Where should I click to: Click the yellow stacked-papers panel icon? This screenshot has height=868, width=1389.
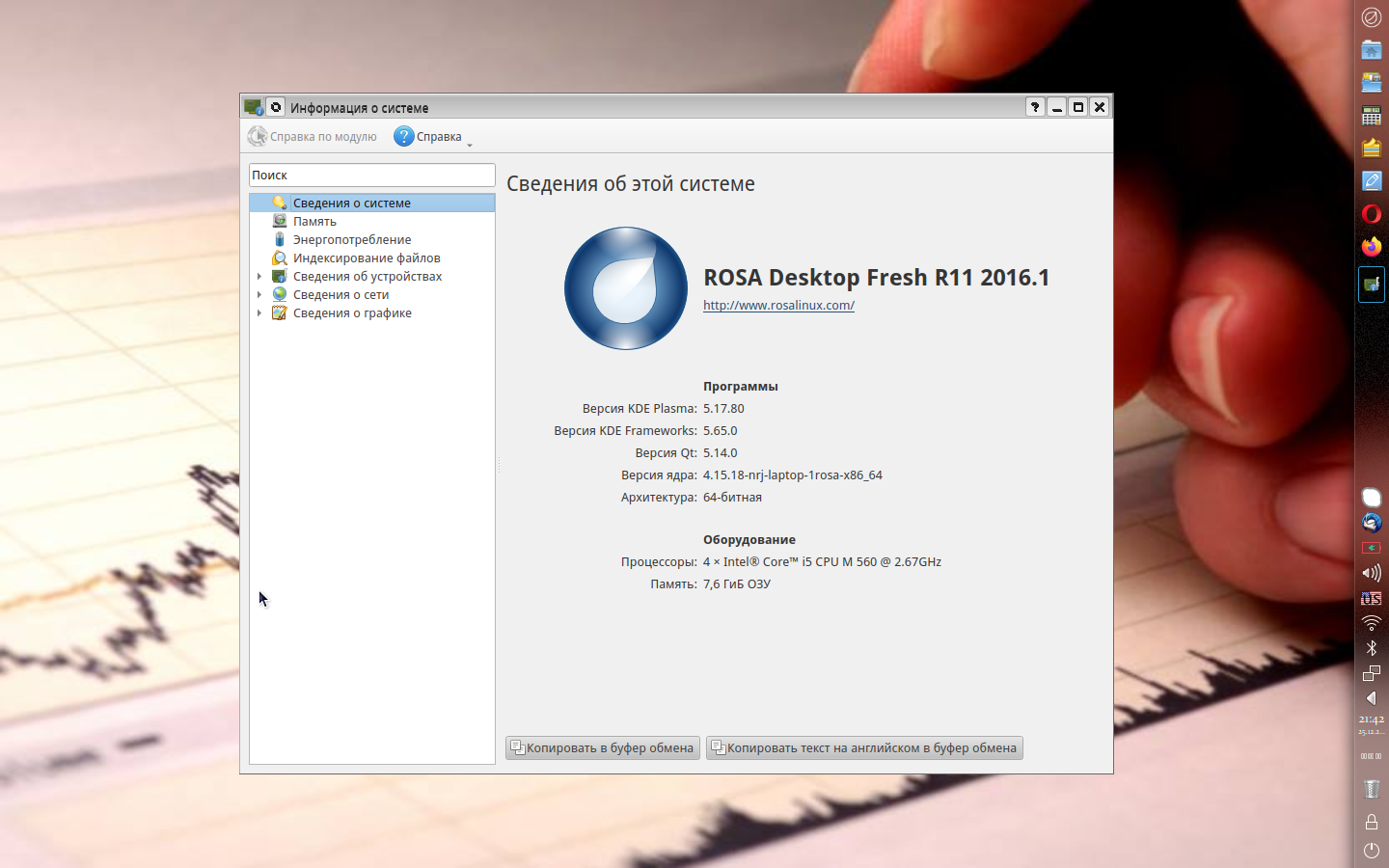[x=1371, y=148]
